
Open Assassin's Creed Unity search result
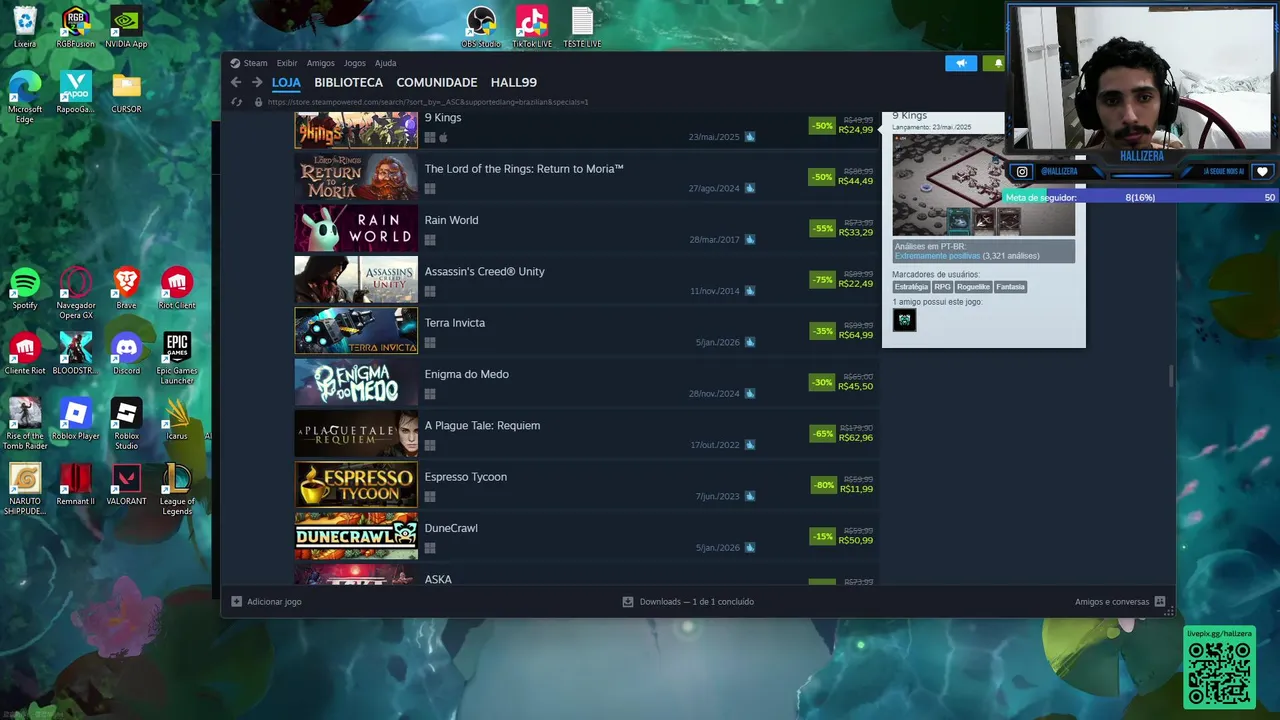586,279
